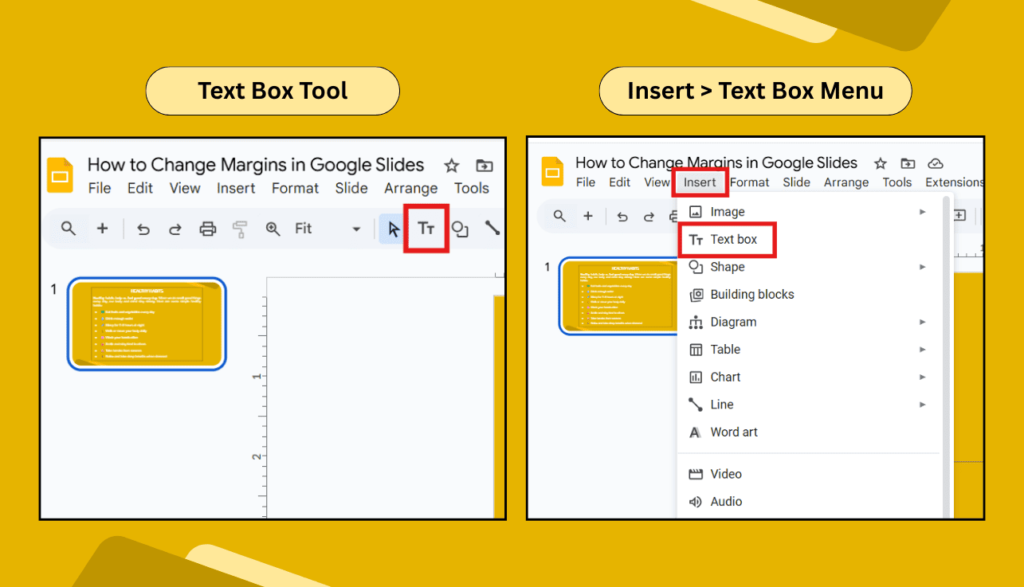Click the highlighted Insert menu in right screenshot

(x=699, y=182)
